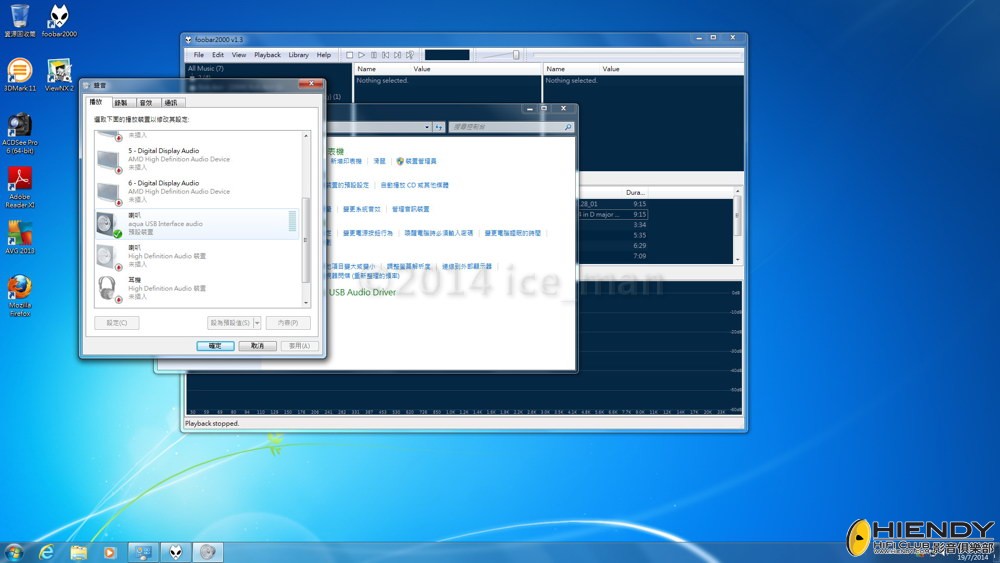The height and width of the screenshot is (563, 1000).
Task: Click the Internet Explorer taskbar icon
Action: (x=46, y=552)
